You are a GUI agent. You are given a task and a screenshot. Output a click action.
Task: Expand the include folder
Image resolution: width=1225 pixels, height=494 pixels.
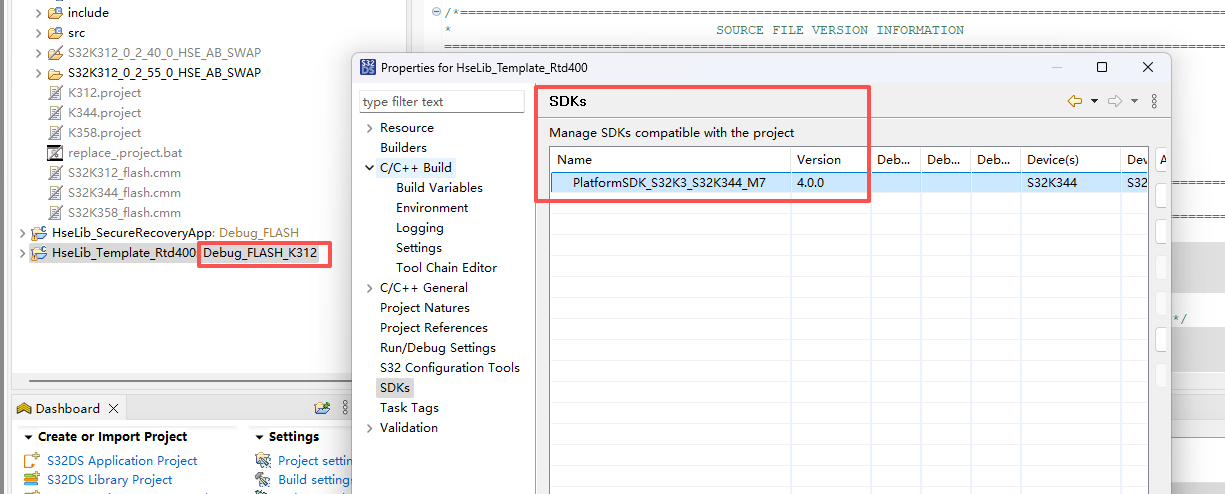pos(39,13)
